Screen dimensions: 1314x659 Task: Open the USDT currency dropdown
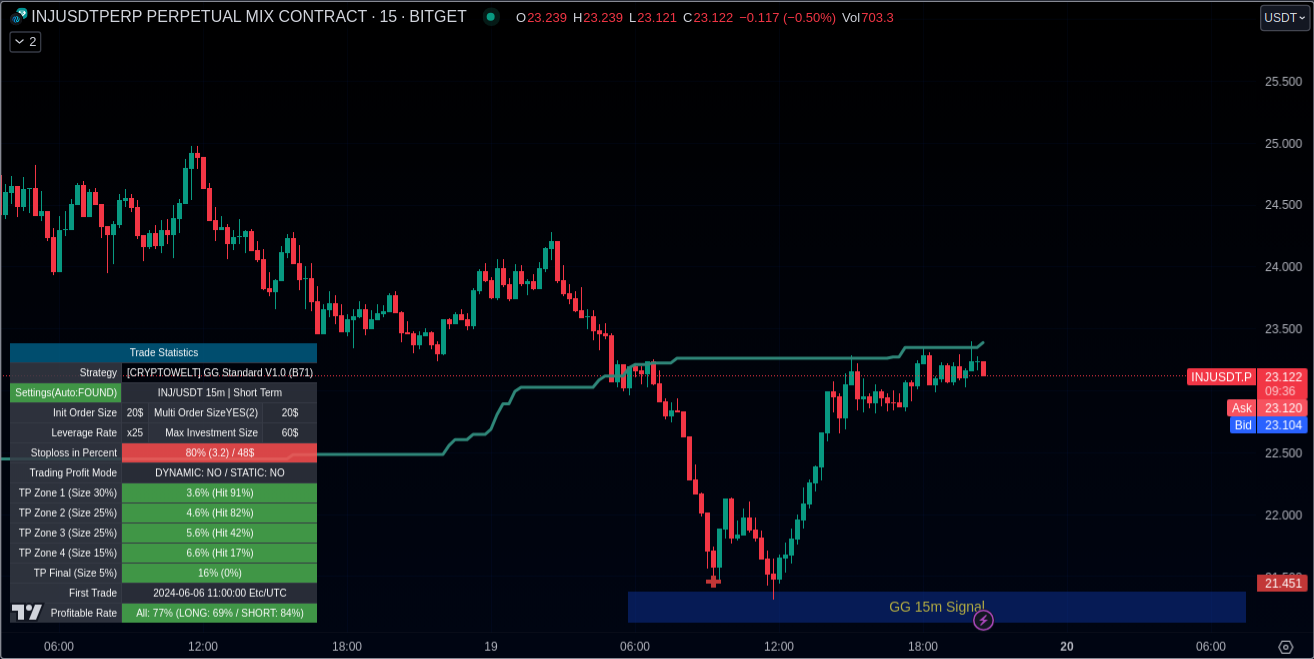(1284, 17)
